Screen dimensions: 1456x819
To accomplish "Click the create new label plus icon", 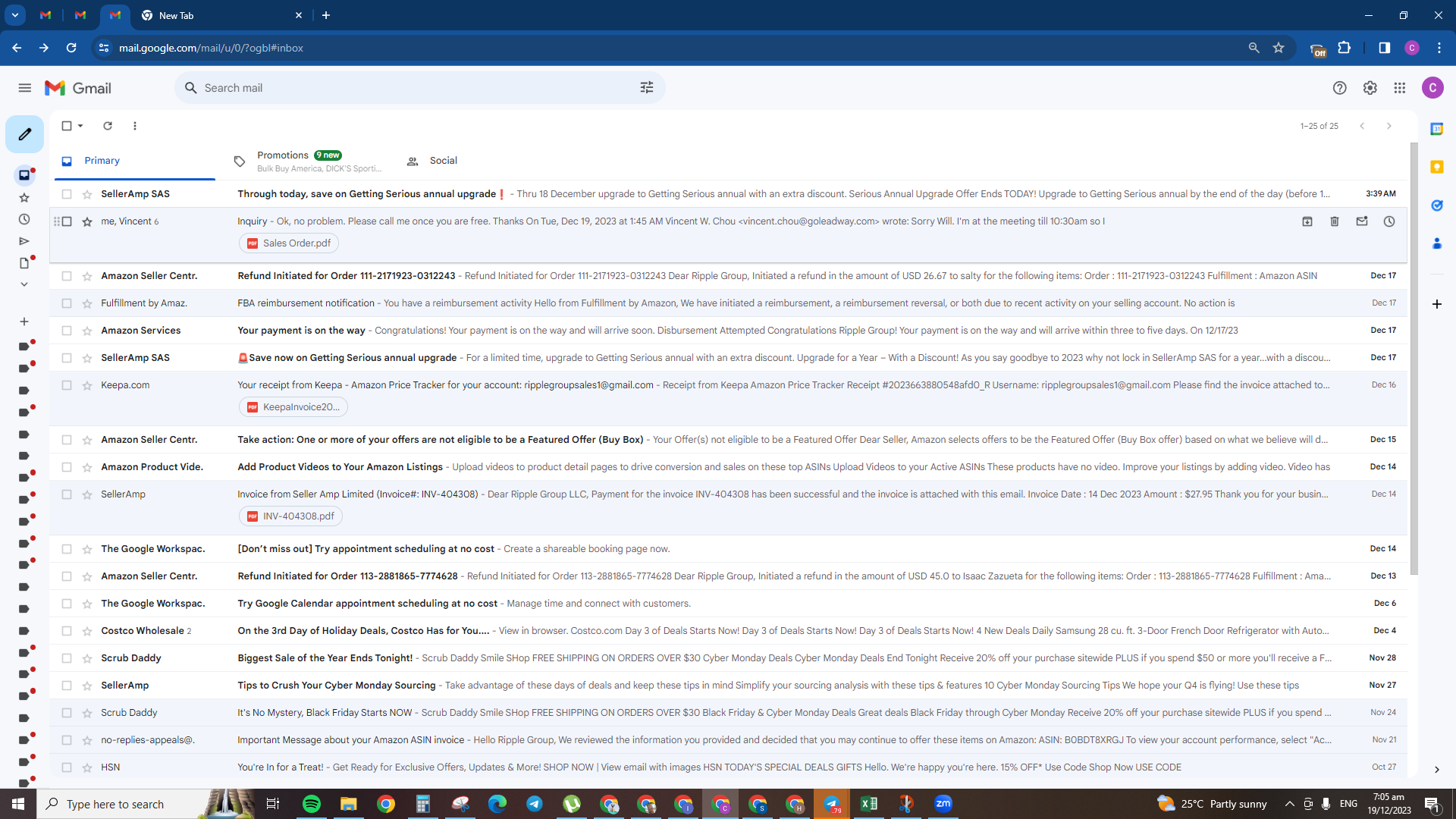I will [x=24, y=322].
